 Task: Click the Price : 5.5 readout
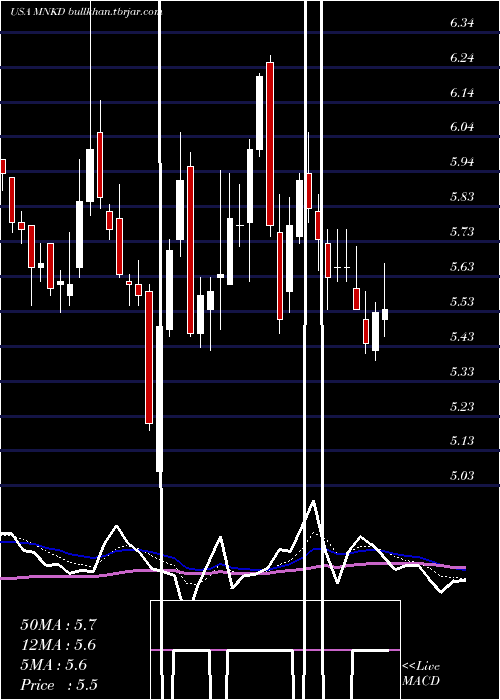59,685
